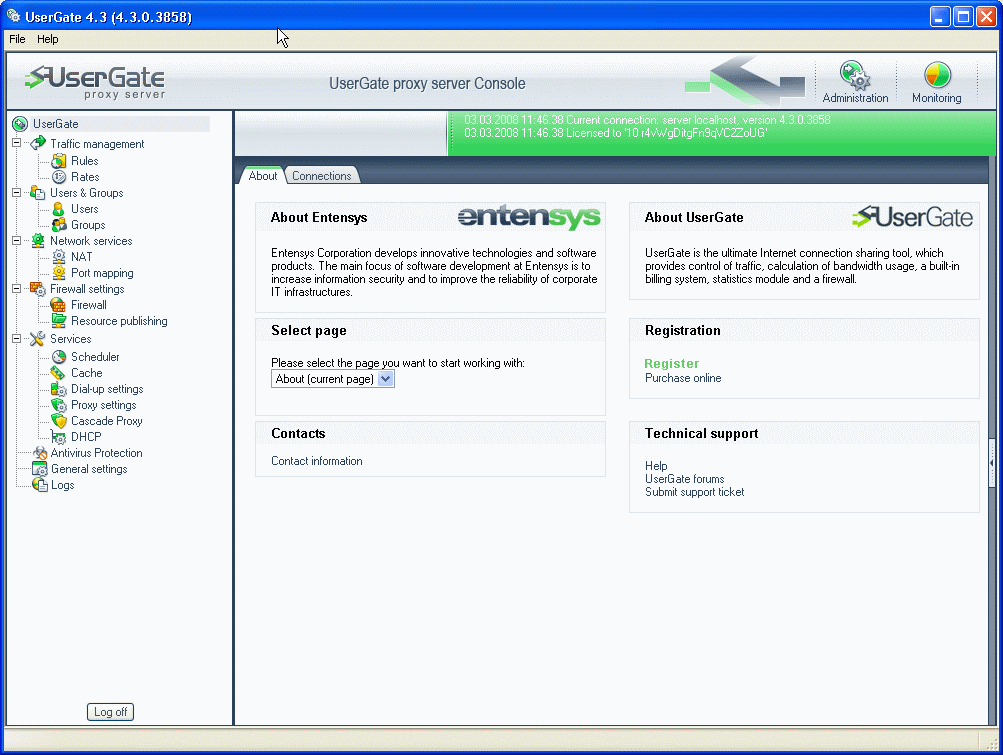Click the Groups people icon
The height and width of the screenshot is (755, 1003).
click(59, 225)
